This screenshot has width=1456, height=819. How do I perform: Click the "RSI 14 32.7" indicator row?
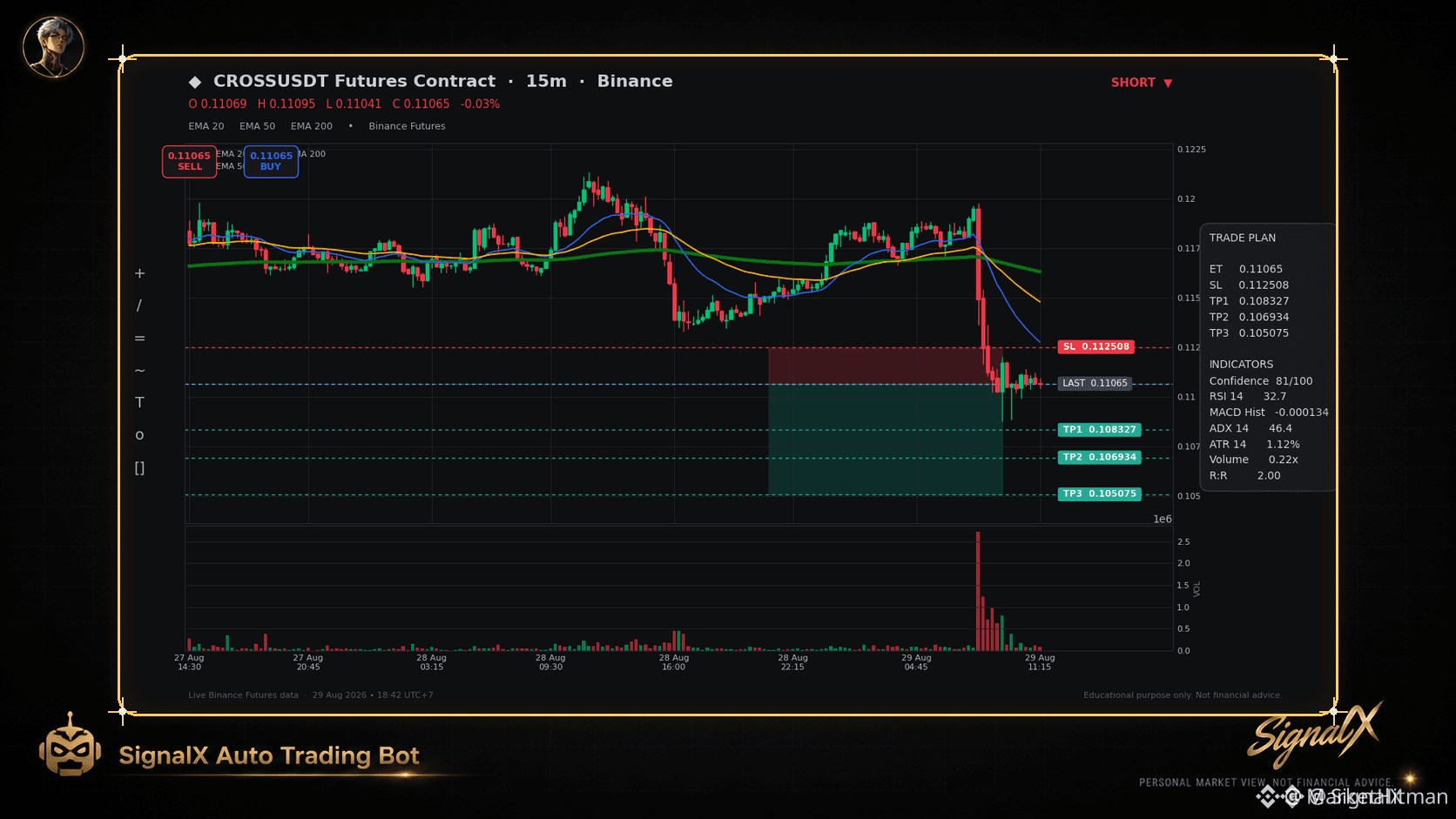(x=1248, y=396)
